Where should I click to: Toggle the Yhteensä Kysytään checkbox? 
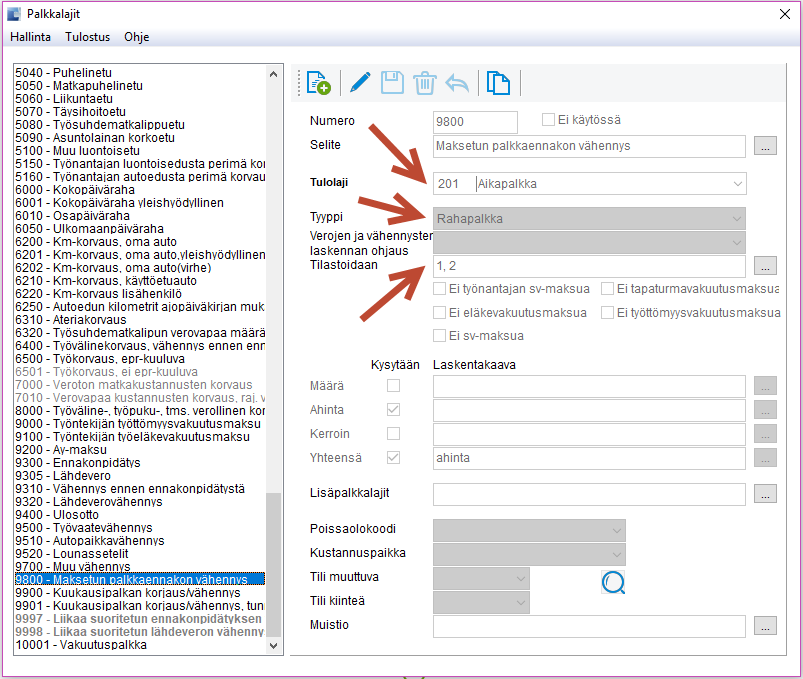tap(393, 457)
